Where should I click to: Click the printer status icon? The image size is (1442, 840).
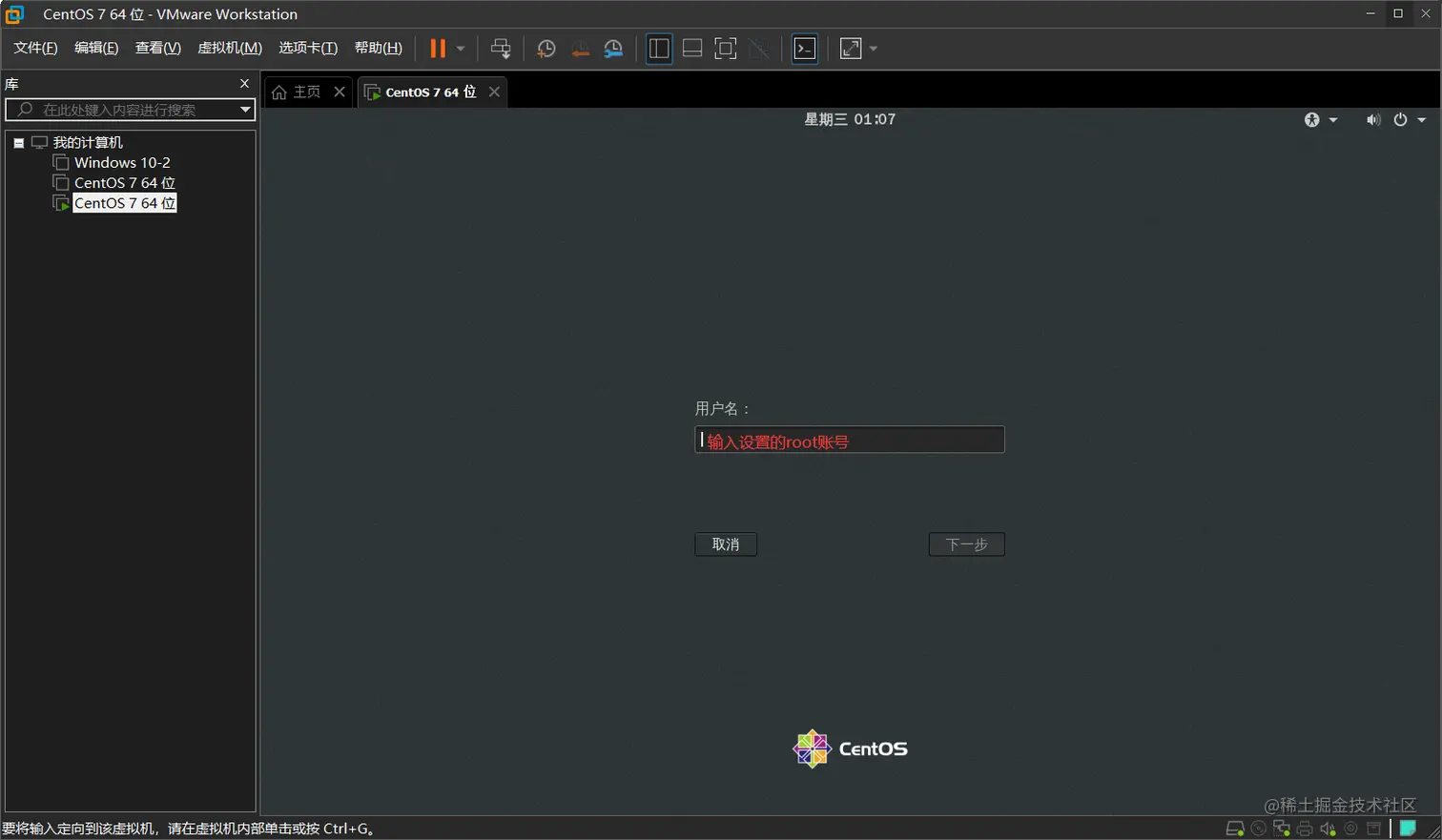point(1305,829)
